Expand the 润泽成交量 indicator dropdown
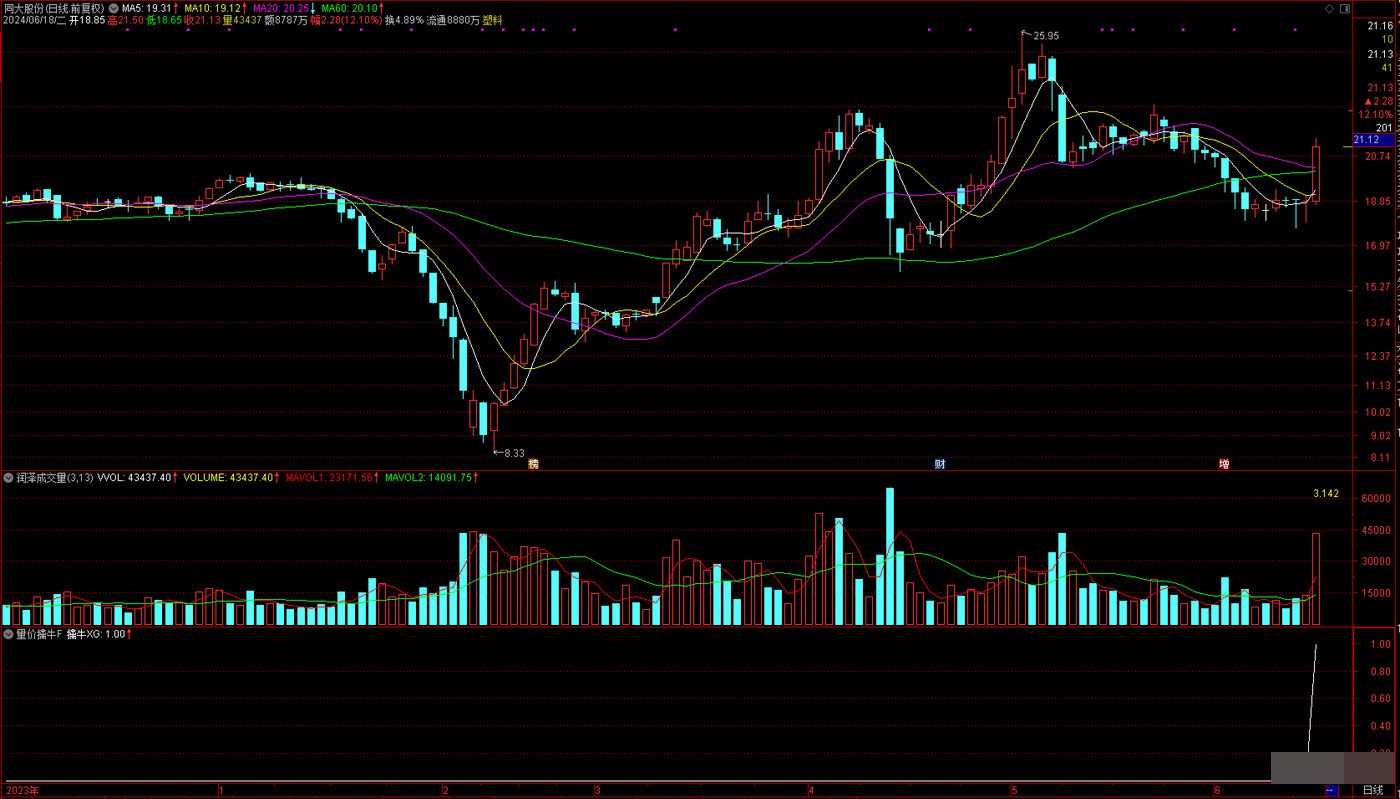The width and height of the screenshot is (1400, 799). click(x=9, y=478)
